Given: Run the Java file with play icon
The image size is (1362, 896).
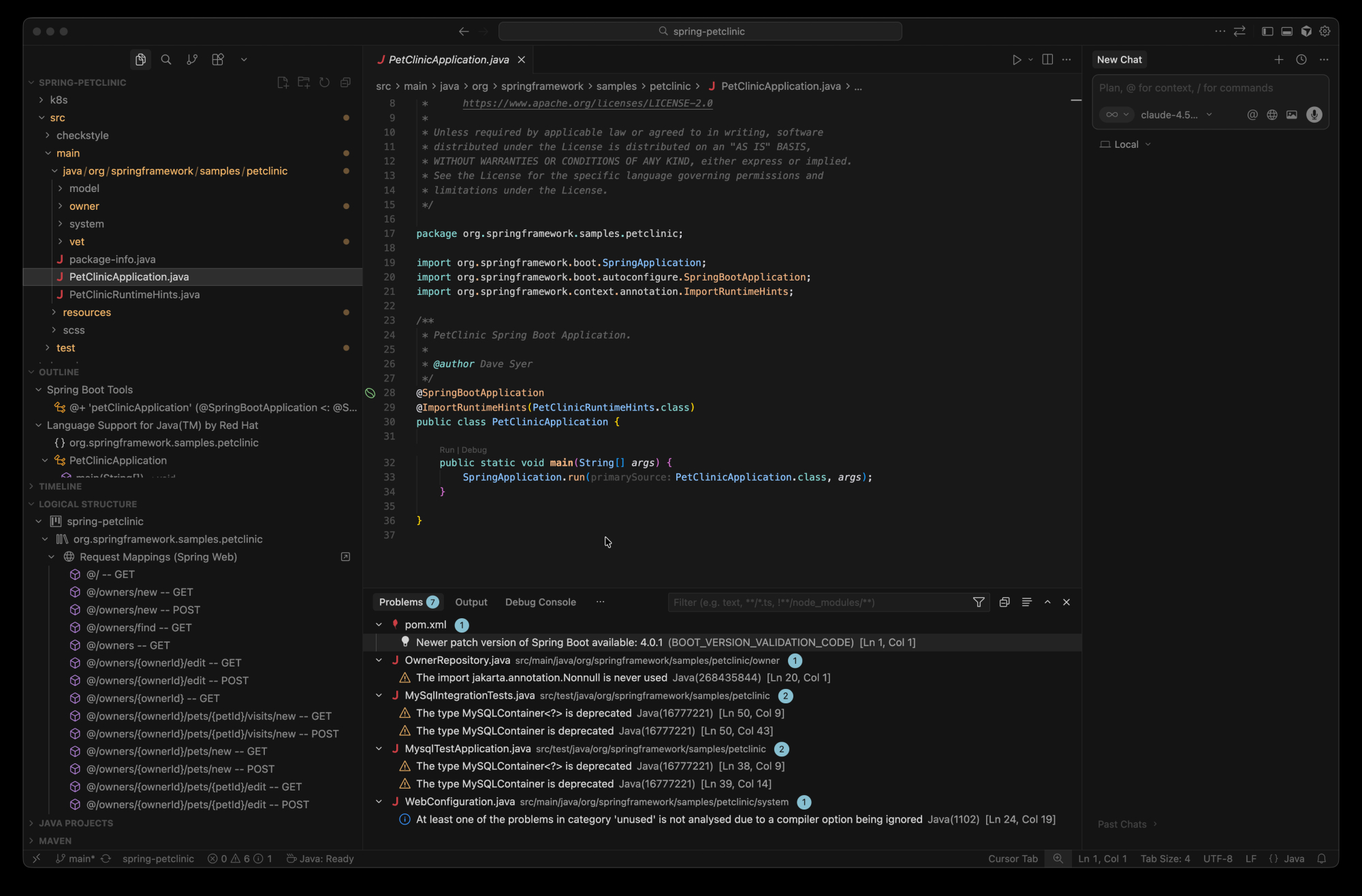Looking at the screenshot, I should click(x=1017, y=60).
